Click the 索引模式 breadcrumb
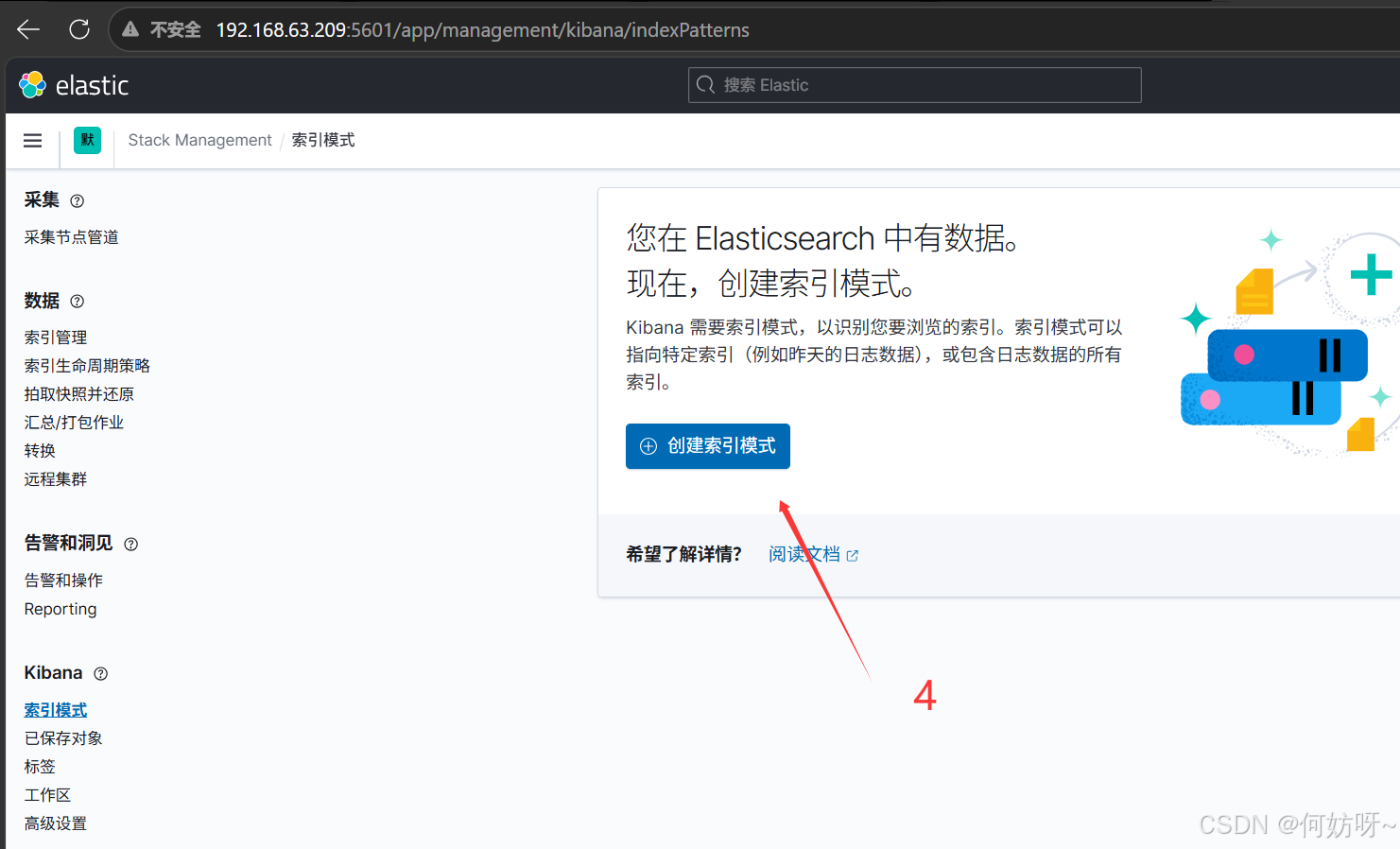 [323, 140]
